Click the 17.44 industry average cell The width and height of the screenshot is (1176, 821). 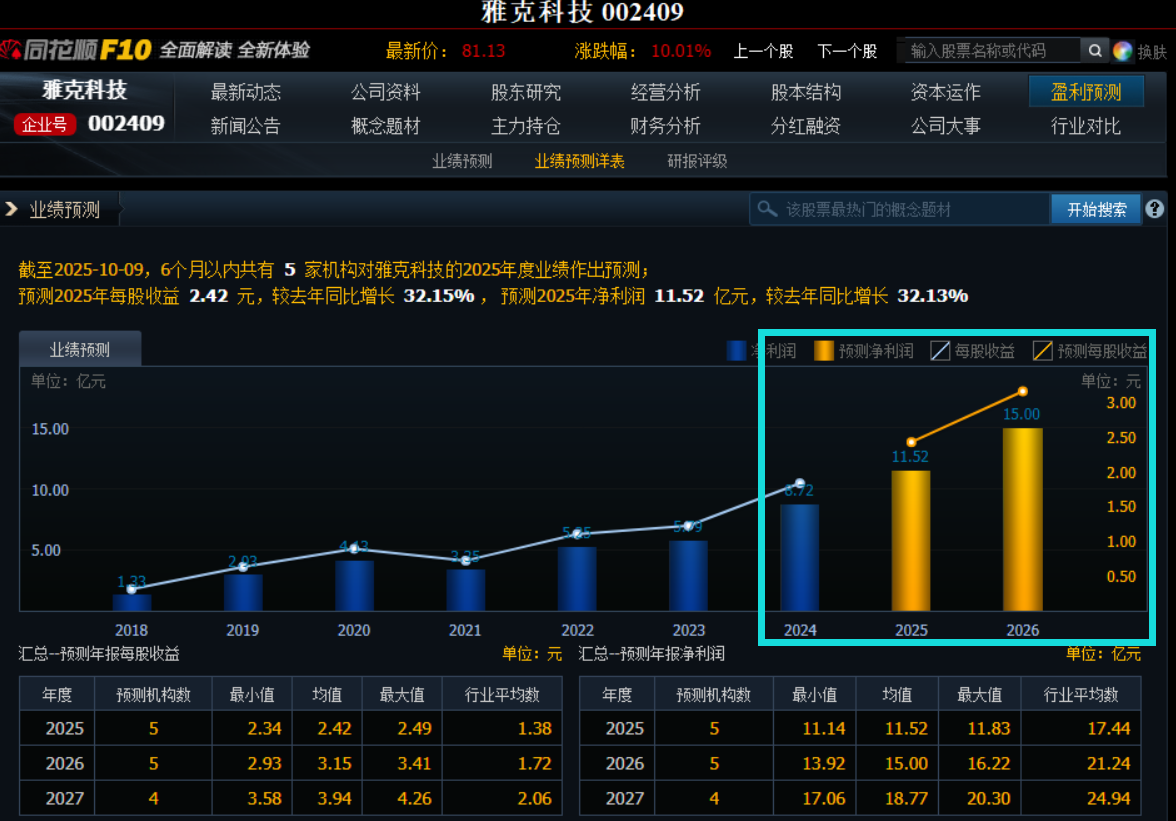1081,728
